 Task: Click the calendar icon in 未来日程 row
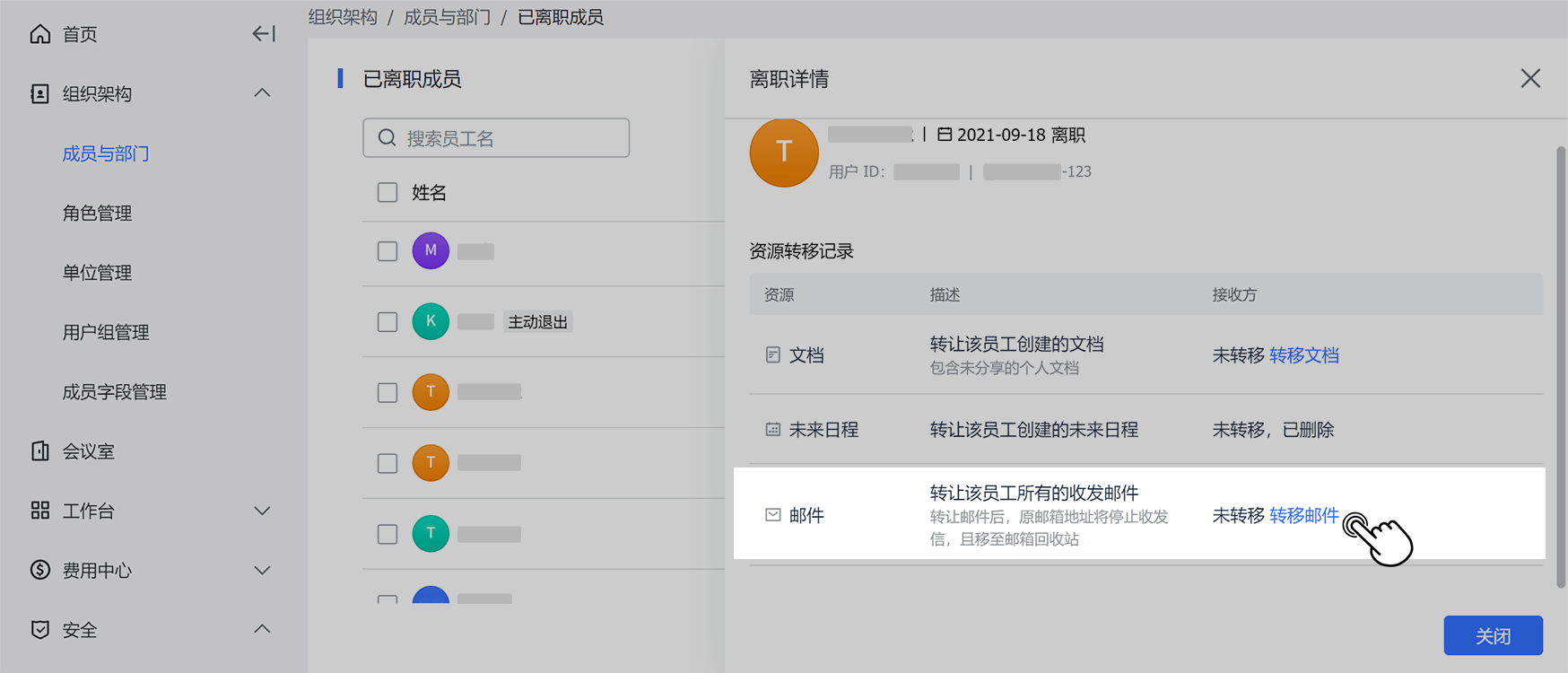click(x=772, y=429)
